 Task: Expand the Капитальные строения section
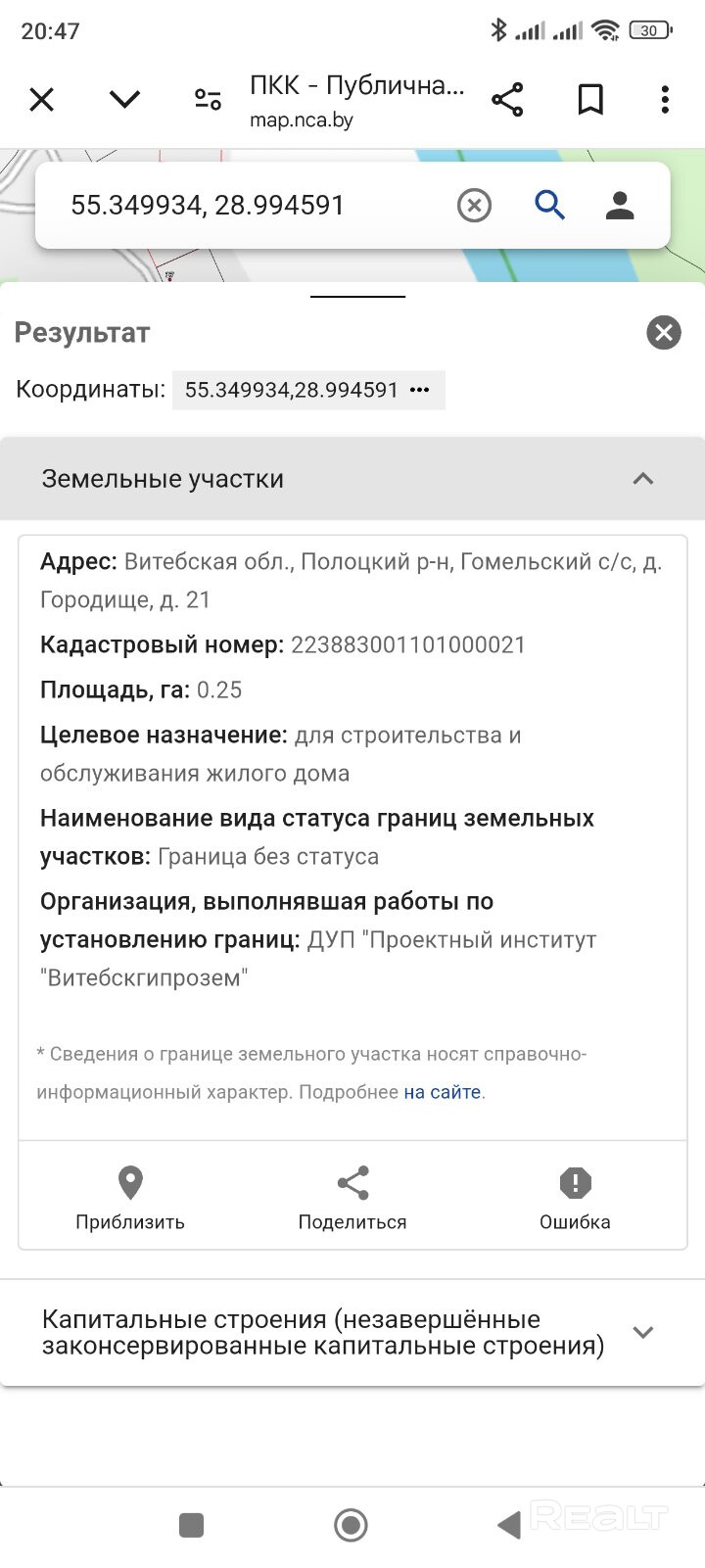click(642, 1332)
